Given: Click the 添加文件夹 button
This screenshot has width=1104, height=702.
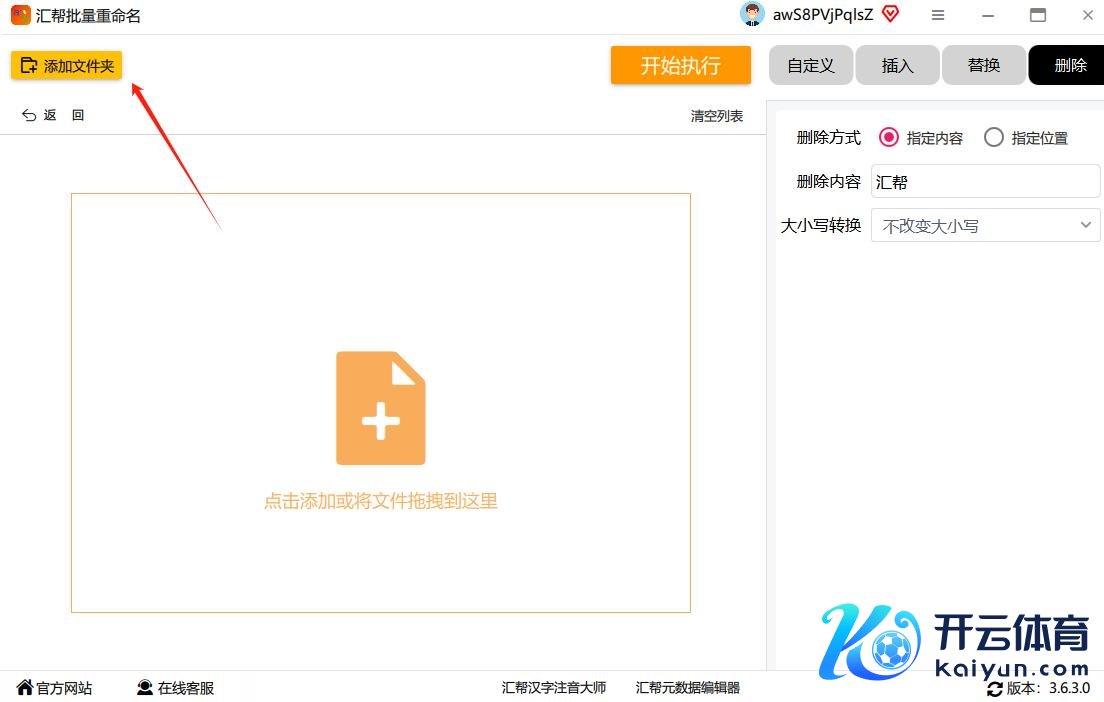Looking at the screenshot, I should pos(66,66).
